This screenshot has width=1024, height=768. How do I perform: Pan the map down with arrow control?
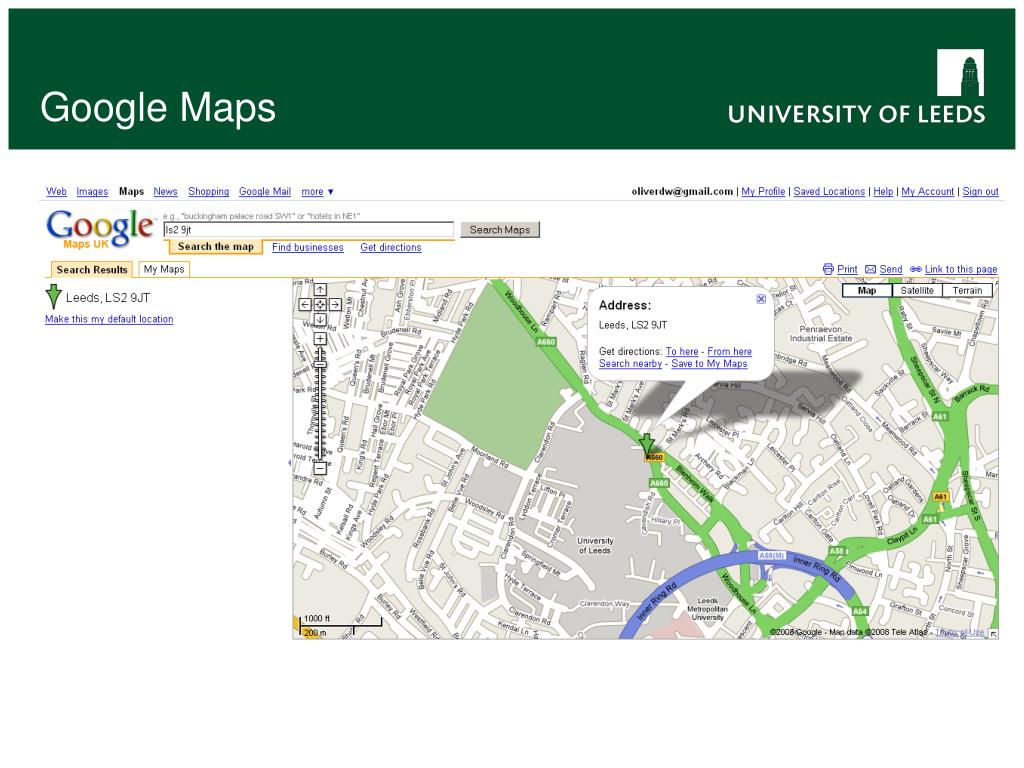click(x=320, y=319)
